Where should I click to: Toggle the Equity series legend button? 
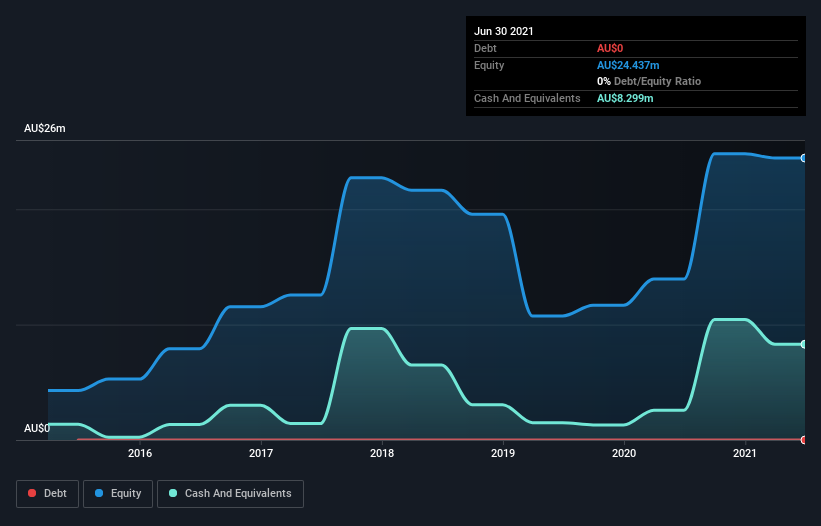(118, 494)
